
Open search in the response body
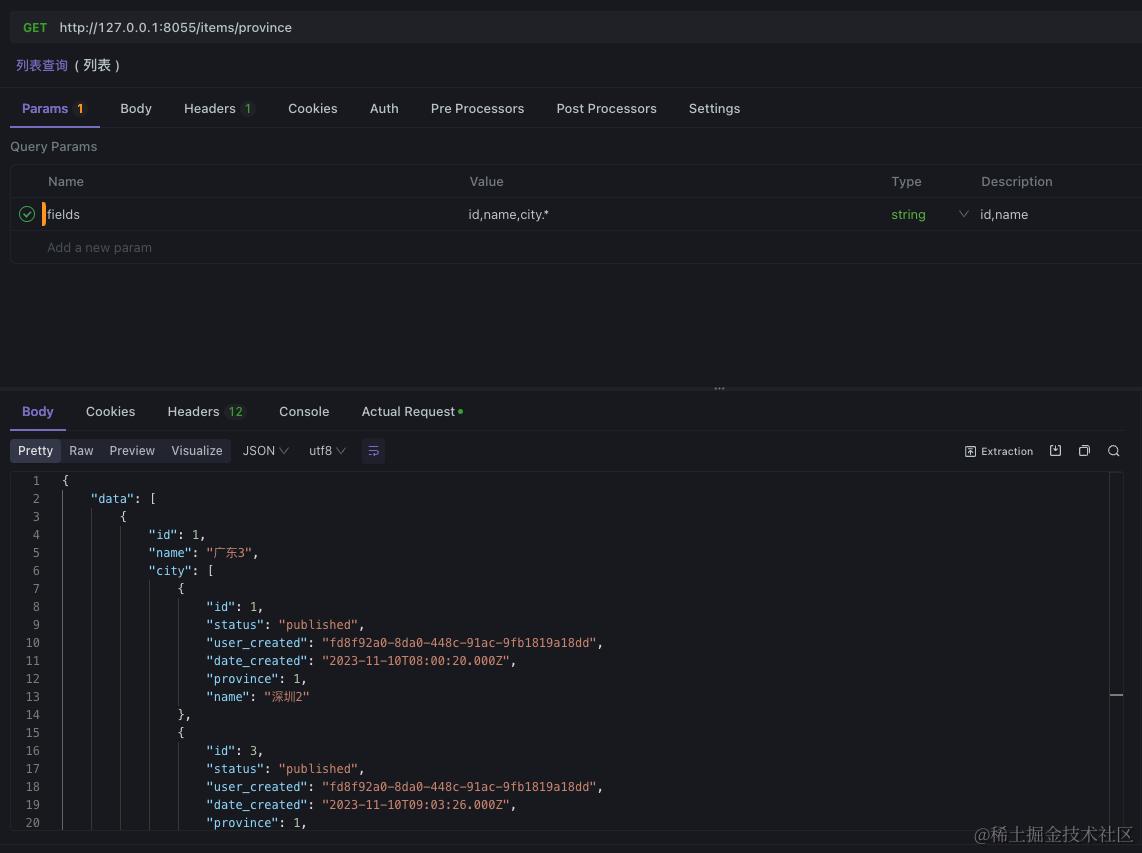(x=1114, y=451)
